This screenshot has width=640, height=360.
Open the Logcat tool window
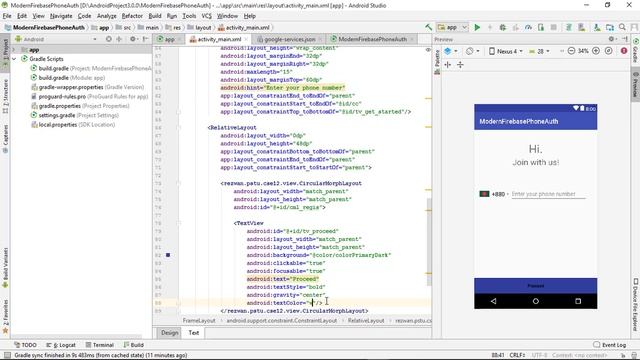[61, 345]
